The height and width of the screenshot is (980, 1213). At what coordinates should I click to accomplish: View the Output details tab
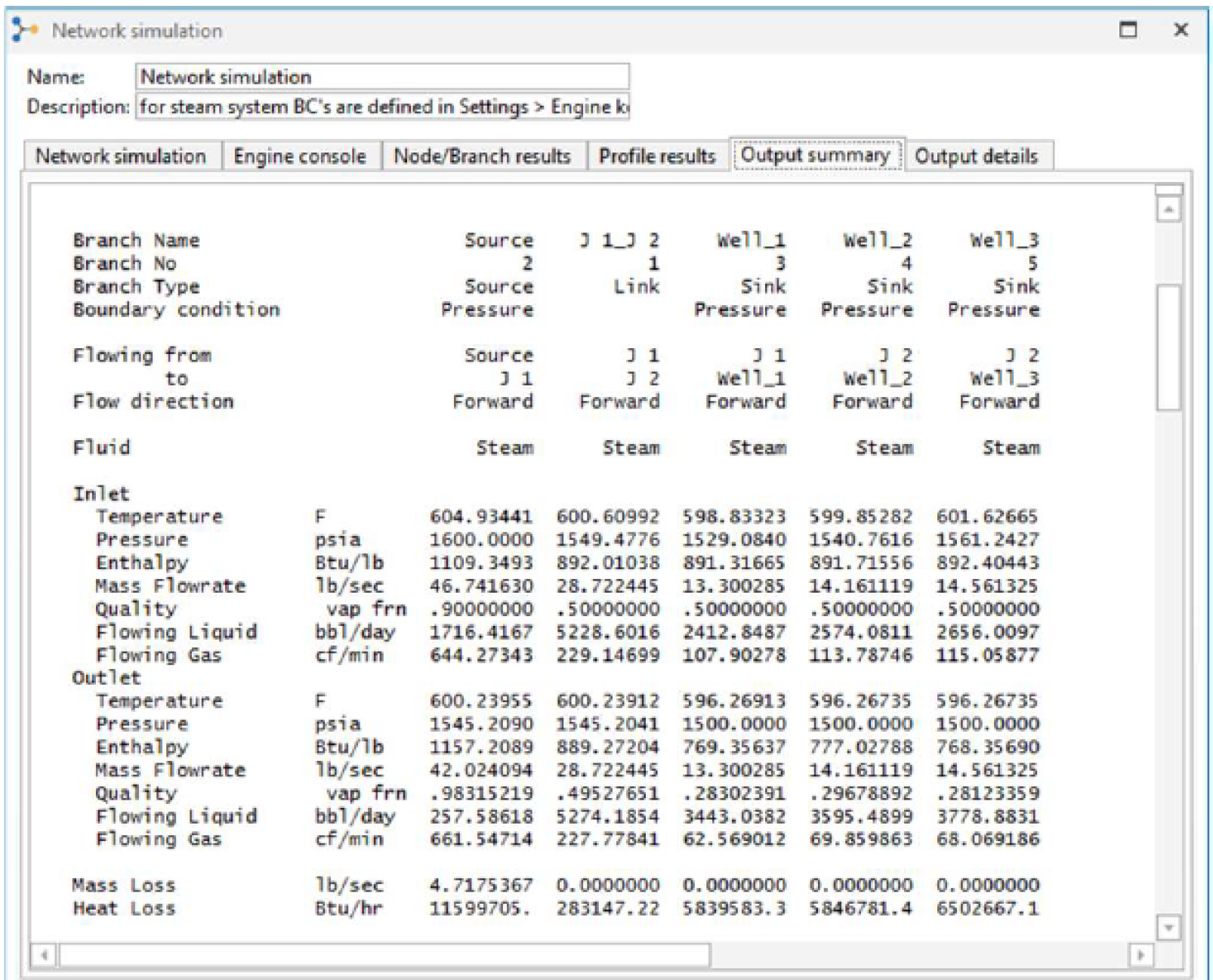(x=976, y=156)
